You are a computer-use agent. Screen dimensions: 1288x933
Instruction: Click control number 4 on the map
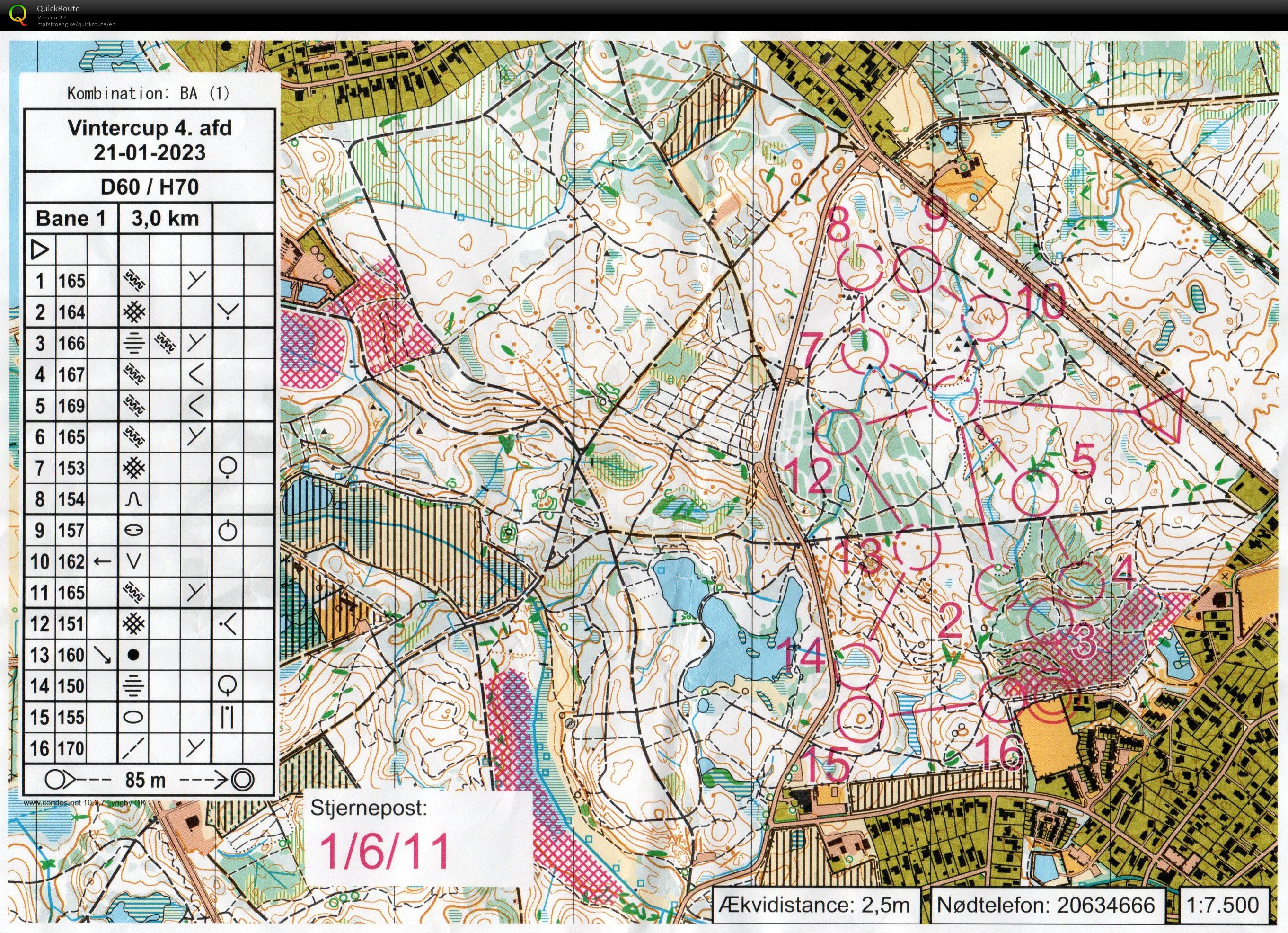1123,572
